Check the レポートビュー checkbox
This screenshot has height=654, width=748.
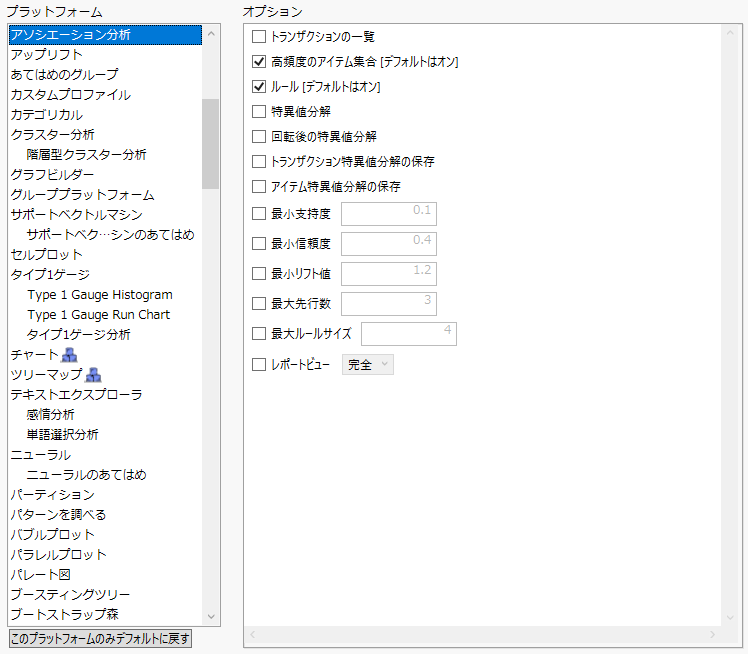pos(259,365)
